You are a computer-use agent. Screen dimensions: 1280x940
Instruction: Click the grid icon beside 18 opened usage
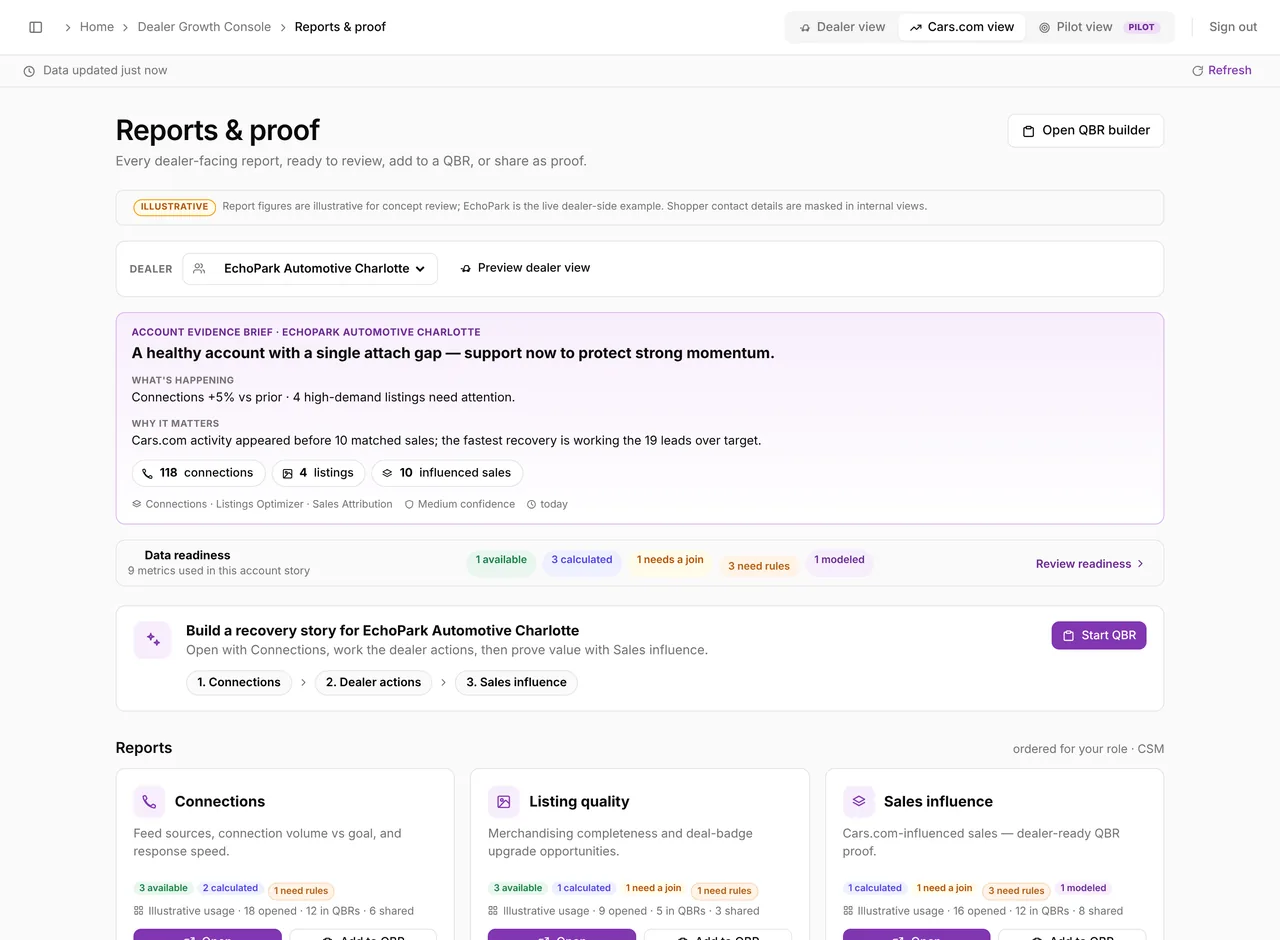pyautogui.click(x=139, y=911)
